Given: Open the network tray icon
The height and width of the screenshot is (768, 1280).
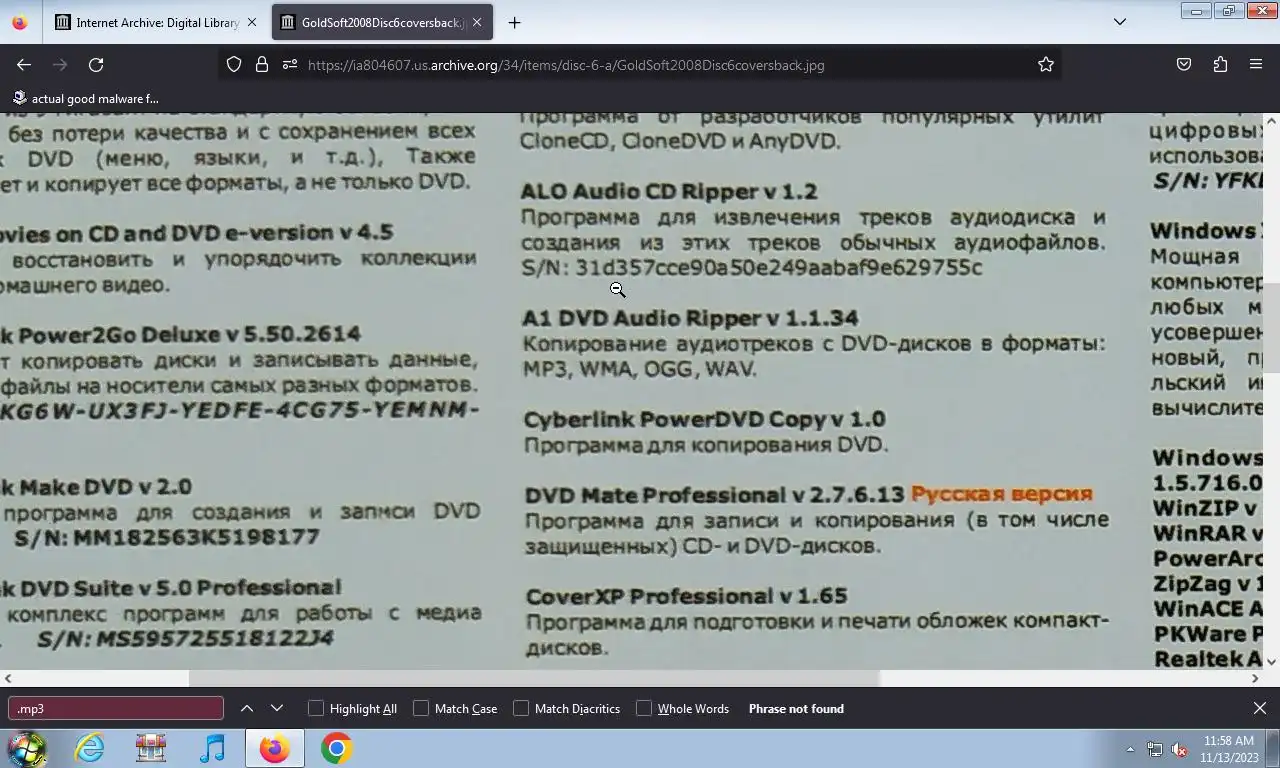Looking at the screenshot, I should [x=1155, y=749].
